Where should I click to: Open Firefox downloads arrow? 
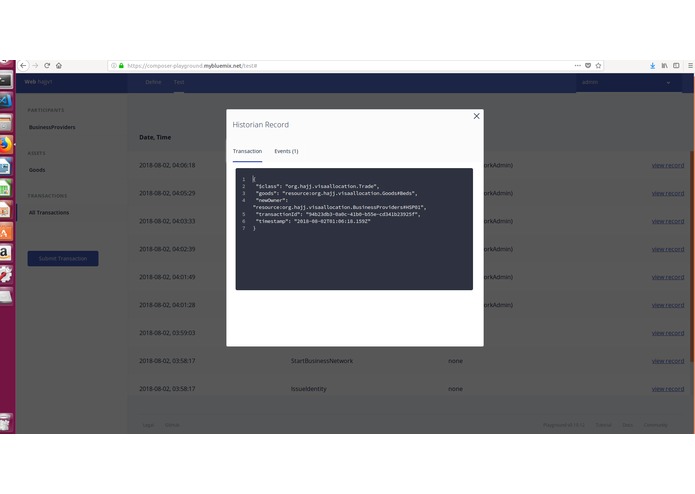[x=652, y=66]
